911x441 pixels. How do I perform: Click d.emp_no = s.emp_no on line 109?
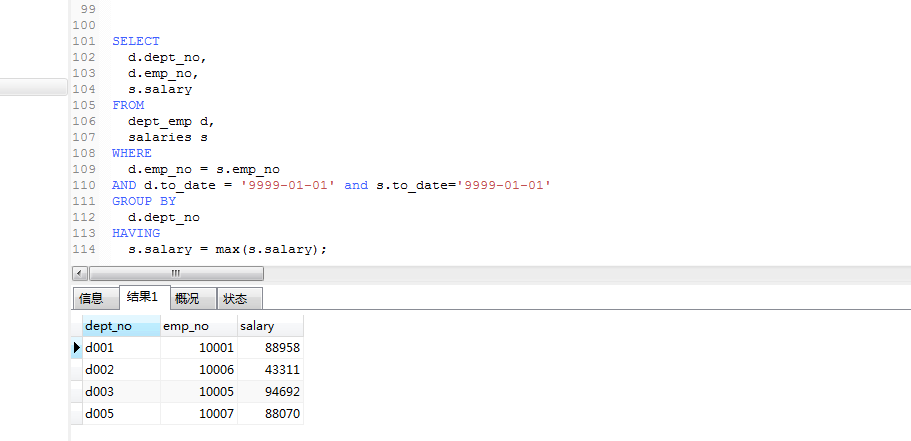click(x=204, y=170)
